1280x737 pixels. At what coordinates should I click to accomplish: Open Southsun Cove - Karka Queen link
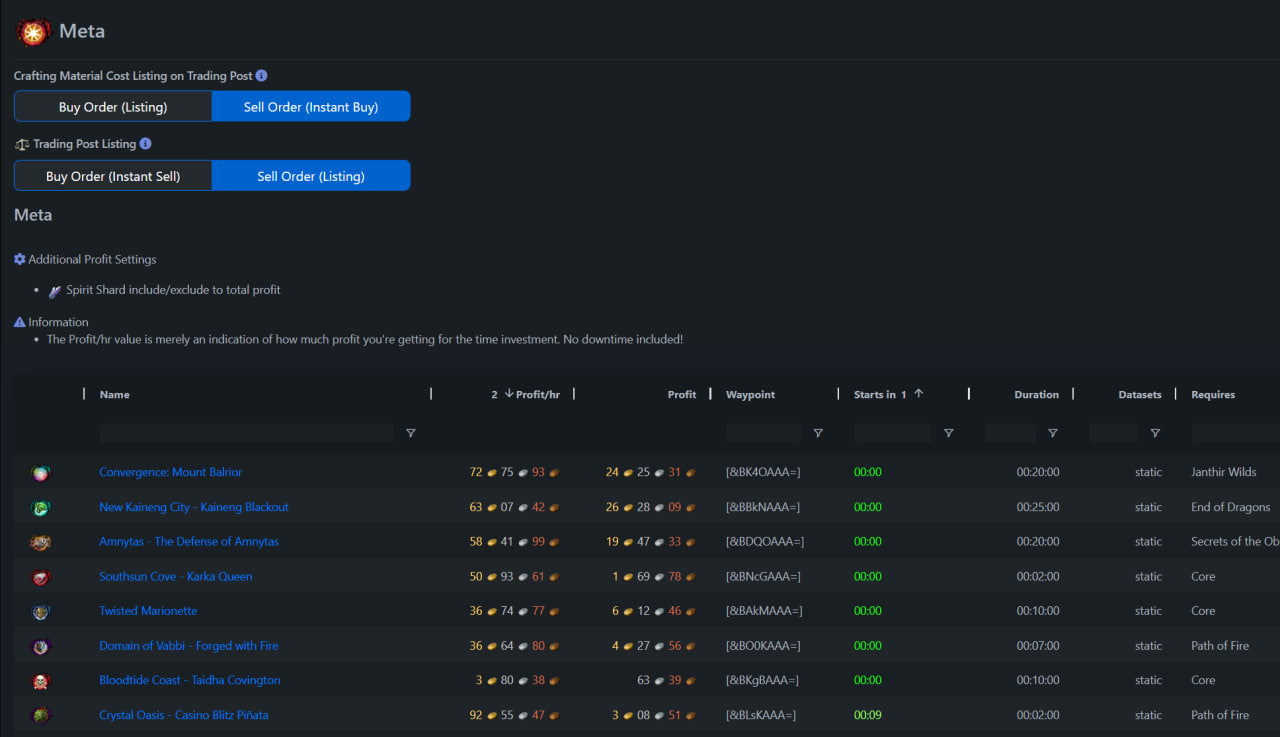(x=176, y=576)
